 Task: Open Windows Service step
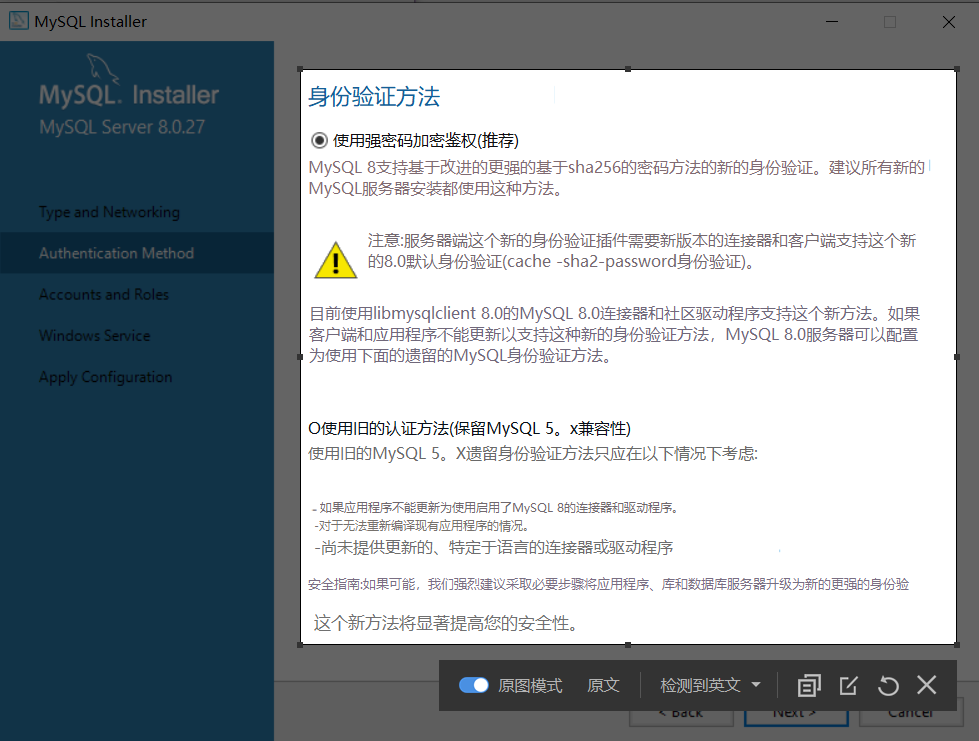(x=94, y=335)
